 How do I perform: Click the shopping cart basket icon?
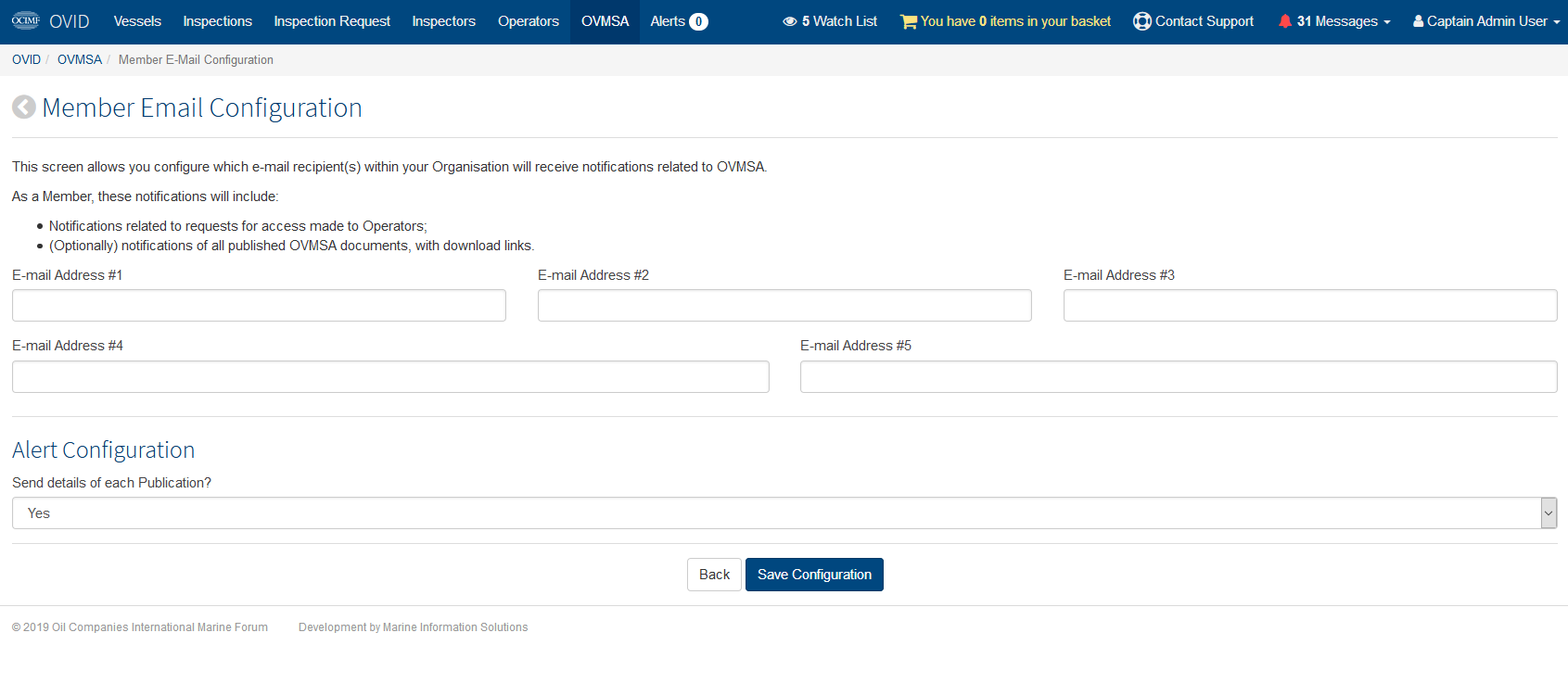(x=909, y=21)
